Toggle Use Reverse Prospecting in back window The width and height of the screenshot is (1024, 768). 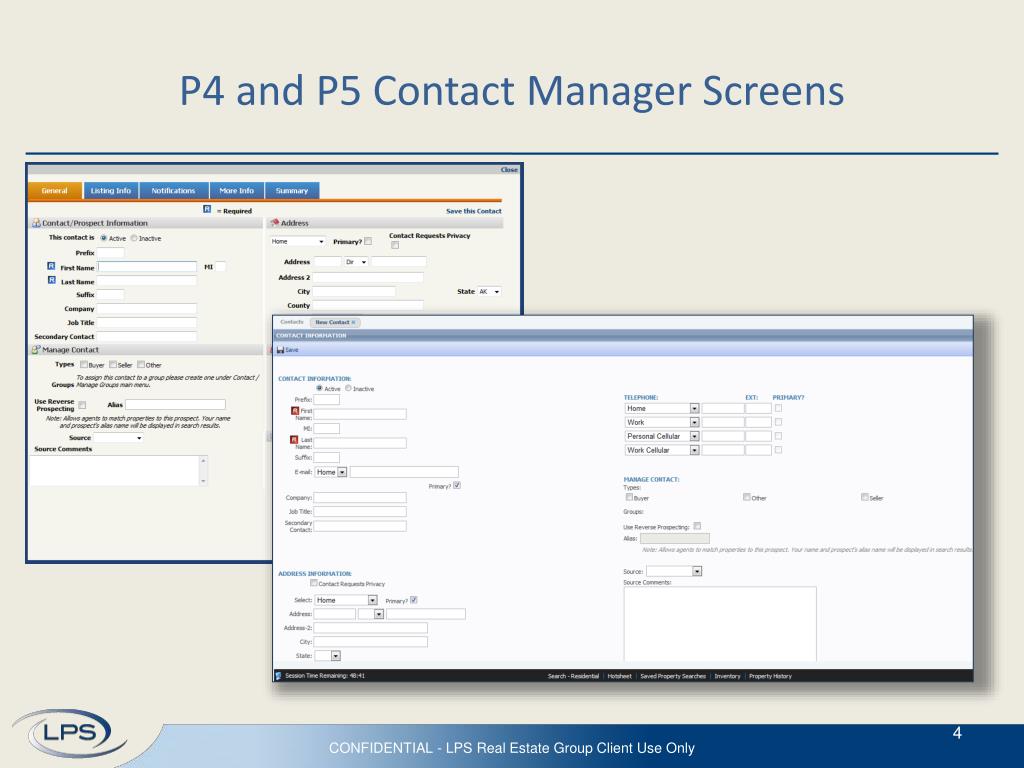tap(82, 406)
